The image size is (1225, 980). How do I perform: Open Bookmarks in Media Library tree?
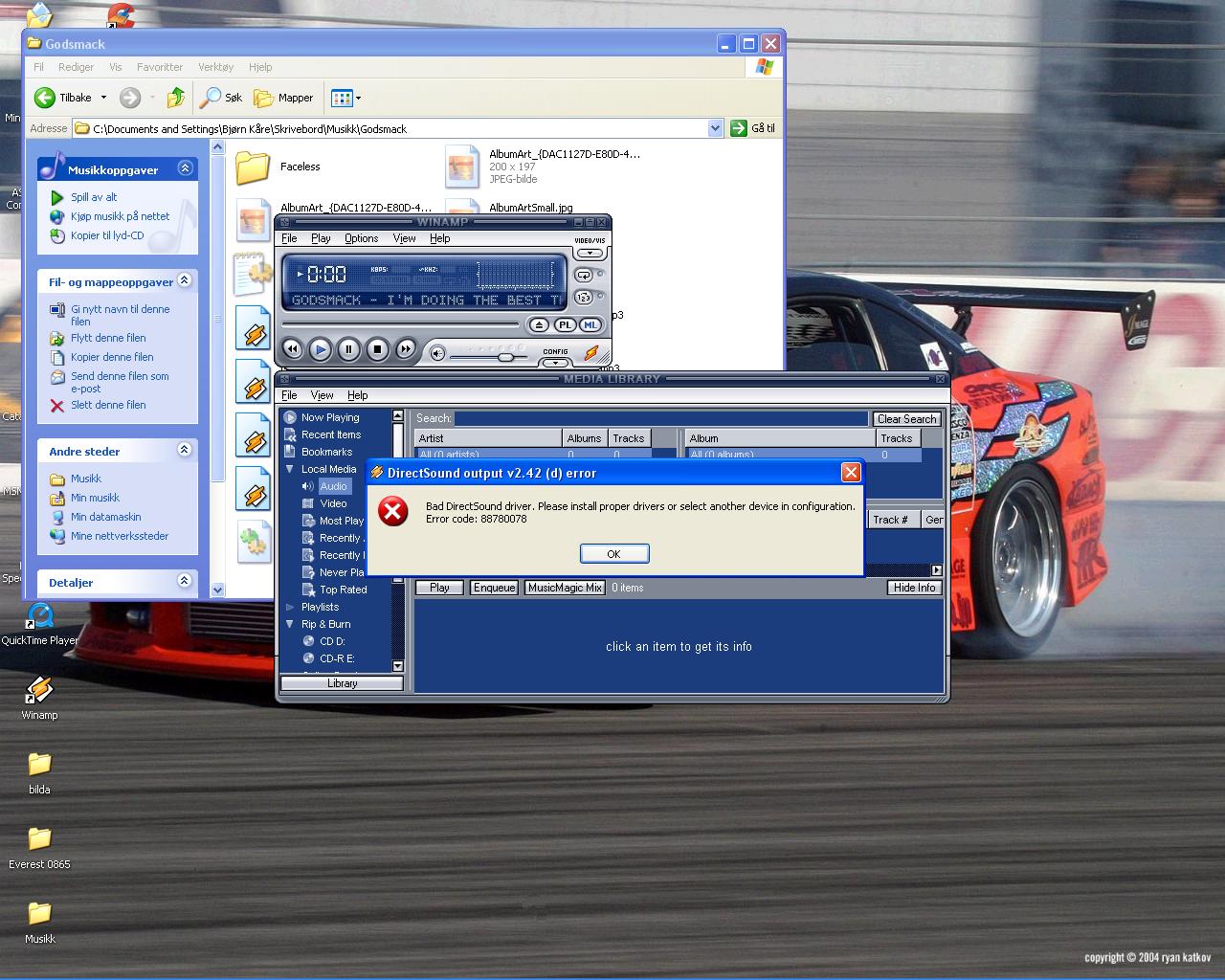click(x=326, y=452)
